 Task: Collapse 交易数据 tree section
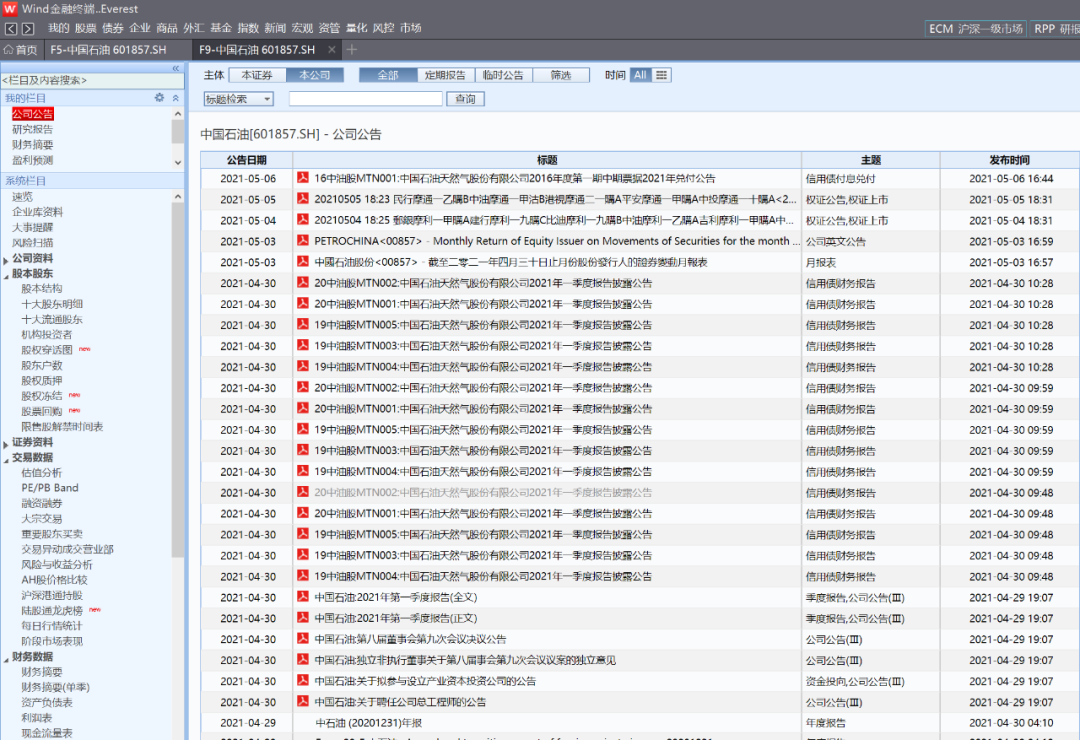(6, 459)
